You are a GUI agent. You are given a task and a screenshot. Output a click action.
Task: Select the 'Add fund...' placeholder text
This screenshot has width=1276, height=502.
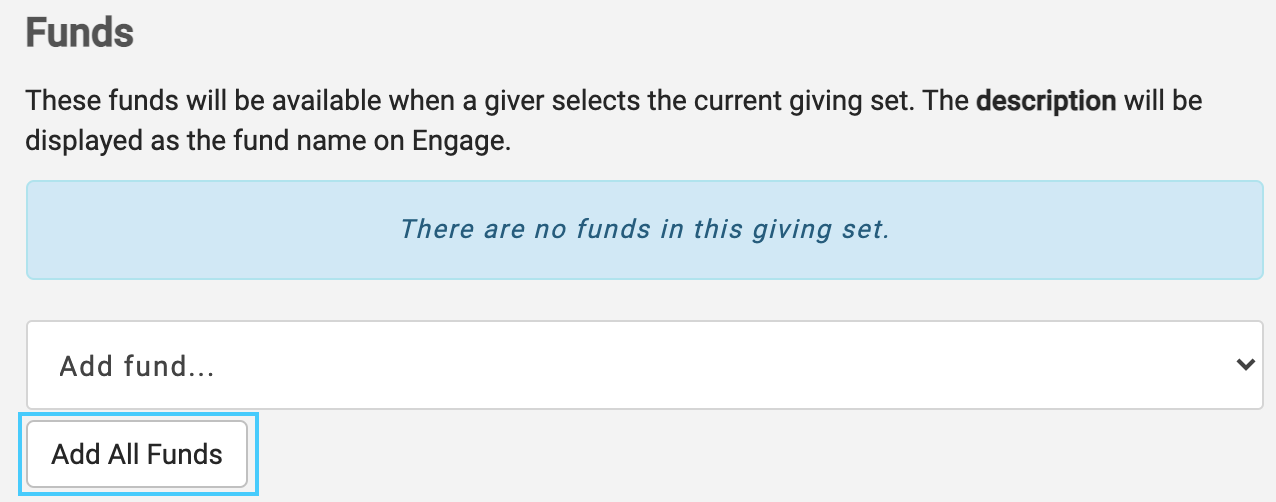tap(138, 366)
